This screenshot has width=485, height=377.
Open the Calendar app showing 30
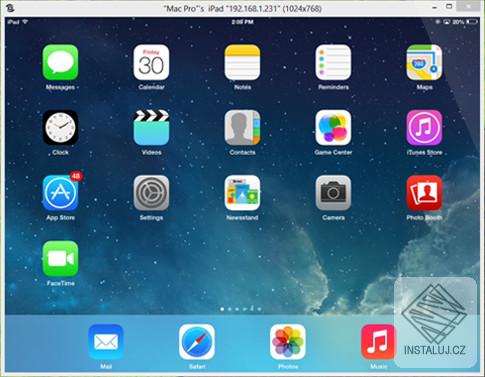pyautogui.click(x=151, y=62)
